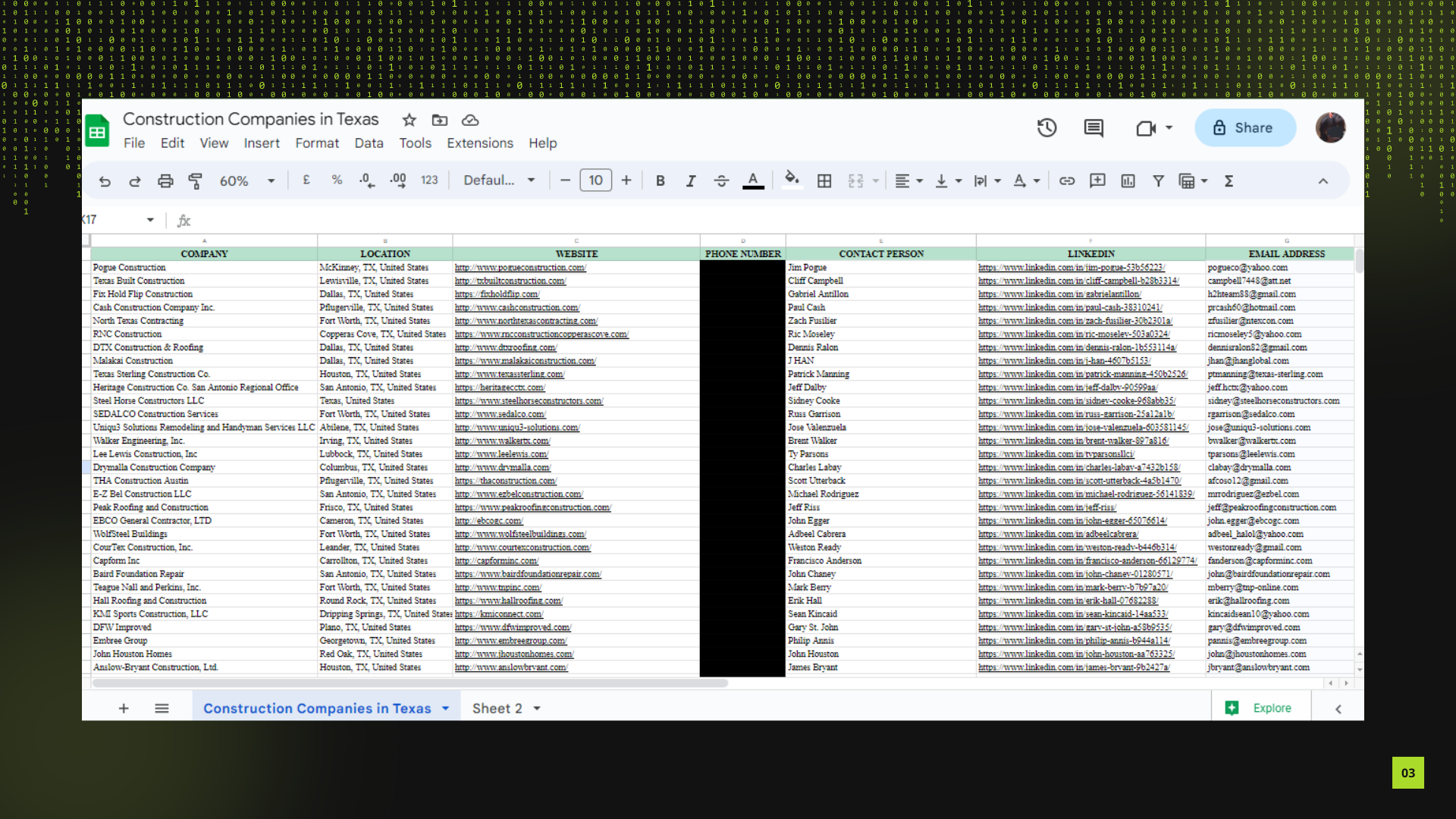The height and width of the screenshot is (819, 1456).
Task: Open text wrapping dropdown
Action: 987,181
